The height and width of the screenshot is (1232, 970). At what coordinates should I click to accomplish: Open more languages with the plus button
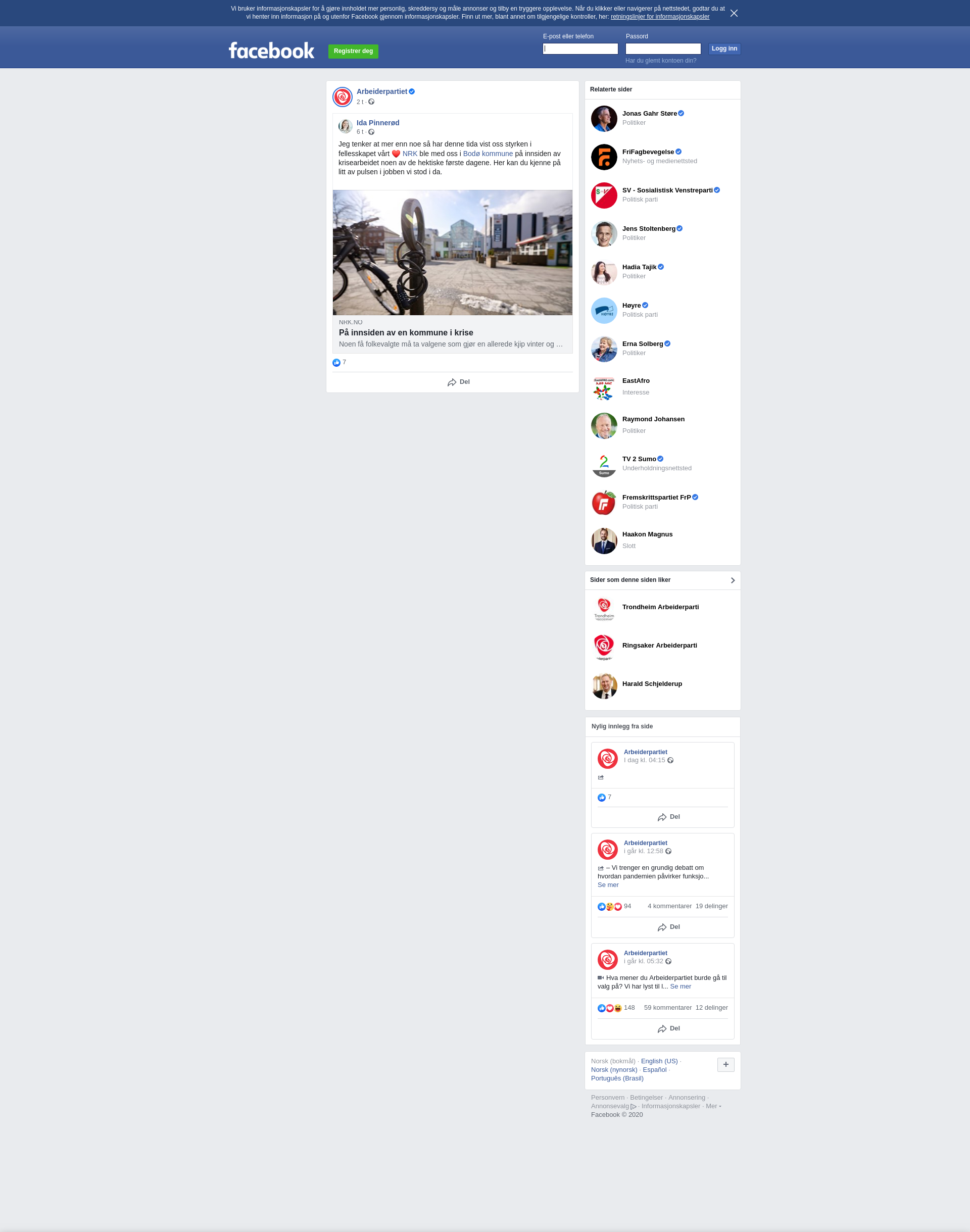pos(726,1064)
